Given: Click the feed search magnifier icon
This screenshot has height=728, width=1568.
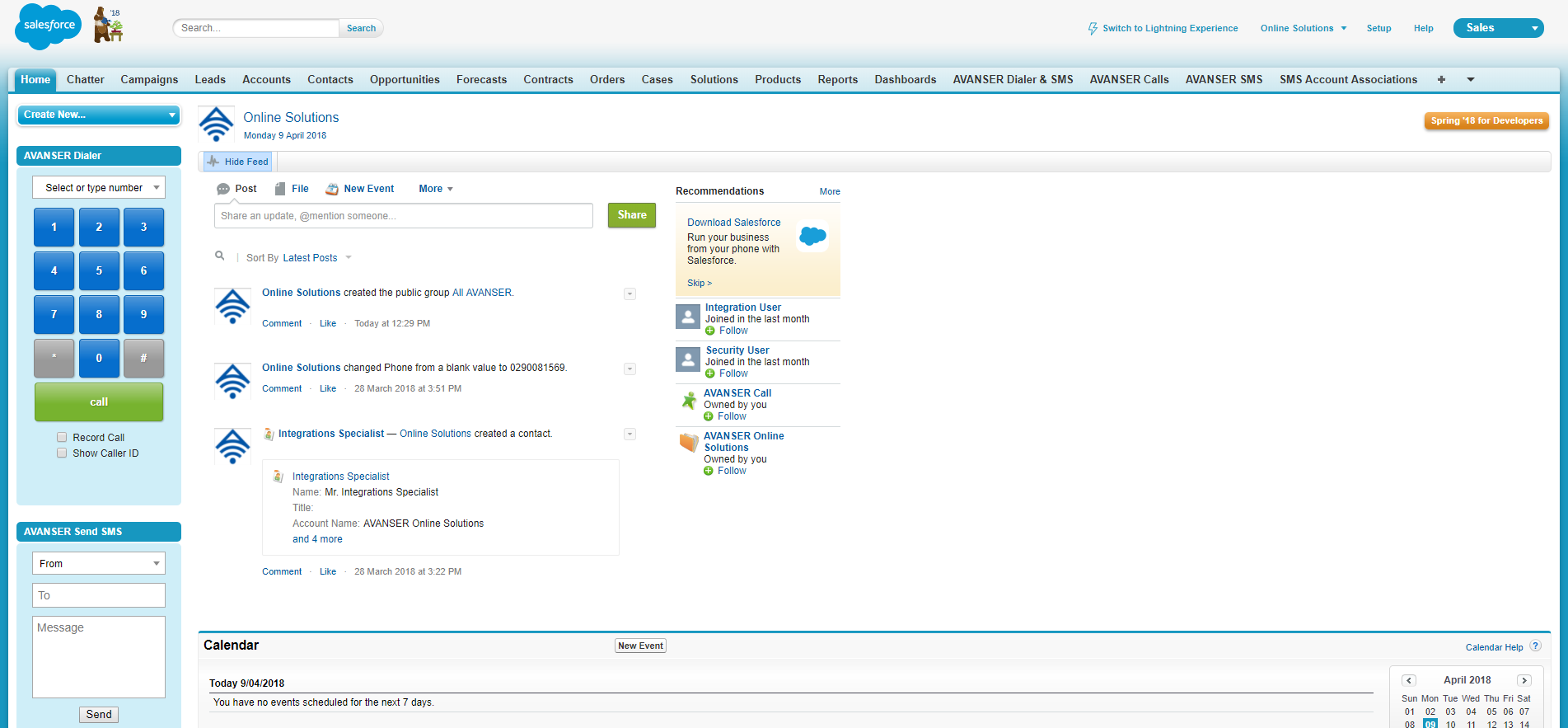Looking at the screenshot, I should pyautogui.click(x=220, y=256).
